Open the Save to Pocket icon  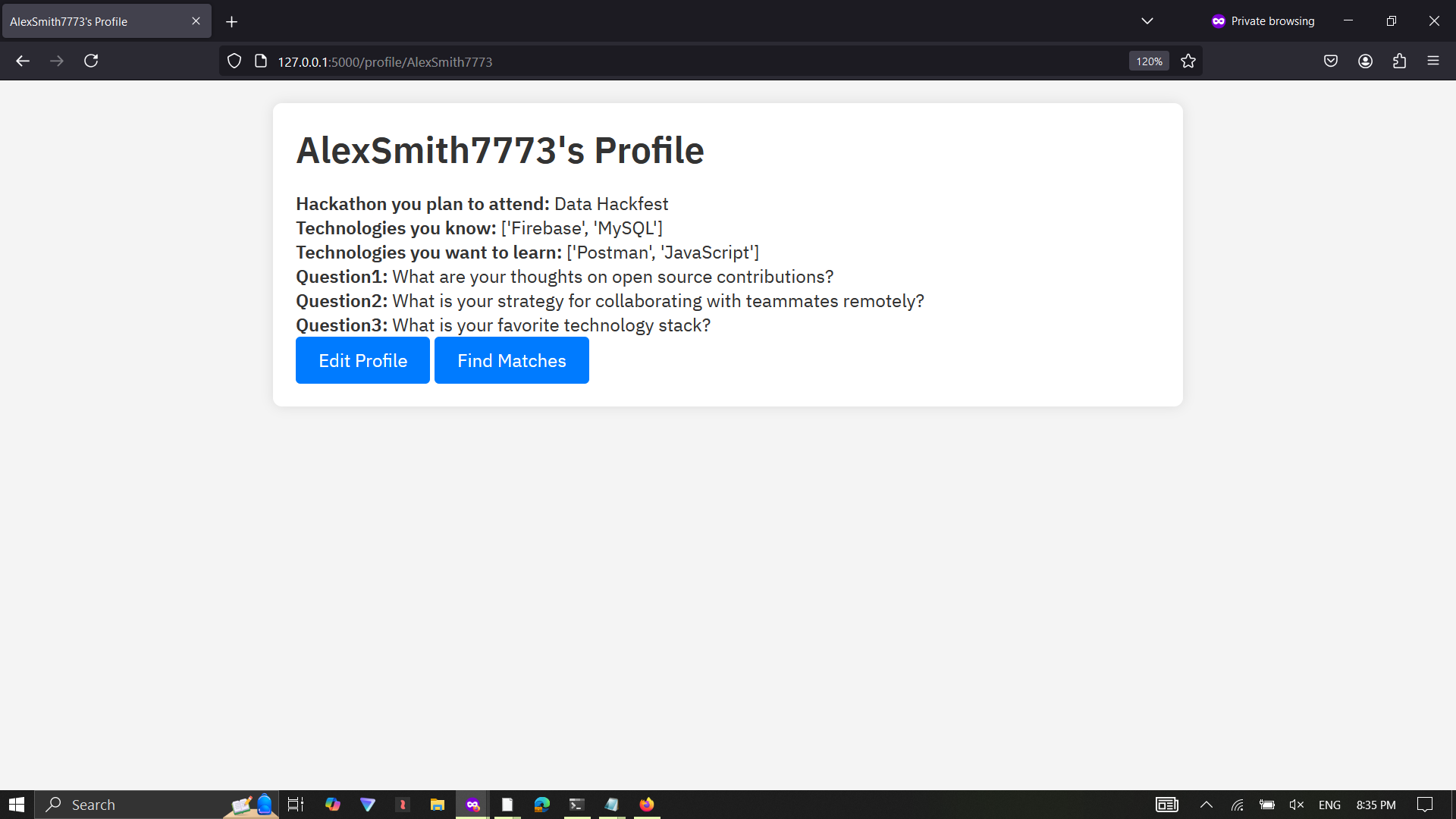coord(1331,61)
